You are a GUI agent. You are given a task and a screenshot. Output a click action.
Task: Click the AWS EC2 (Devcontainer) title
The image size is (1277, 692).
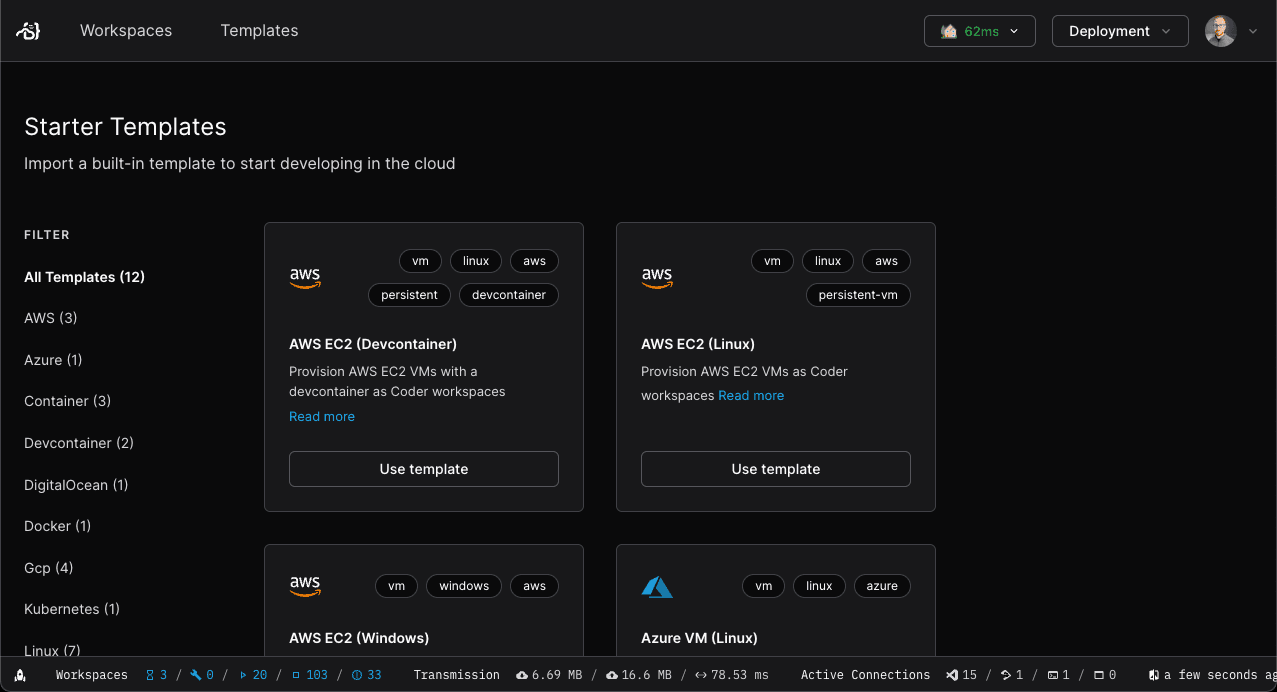click(x=373, y=344)
